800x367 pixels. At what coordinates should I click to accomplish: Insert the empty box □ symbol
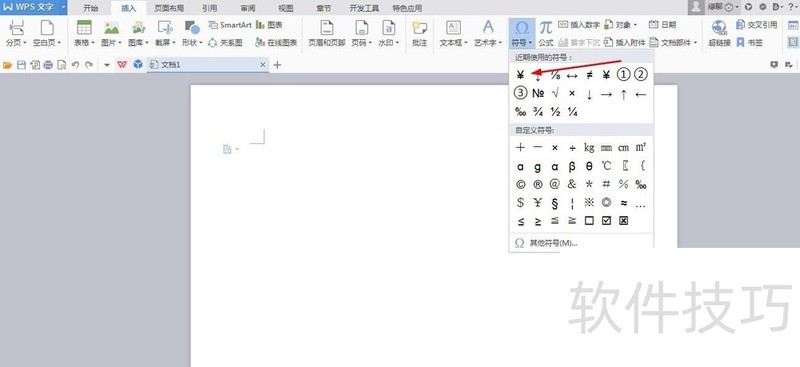point(589,221)
